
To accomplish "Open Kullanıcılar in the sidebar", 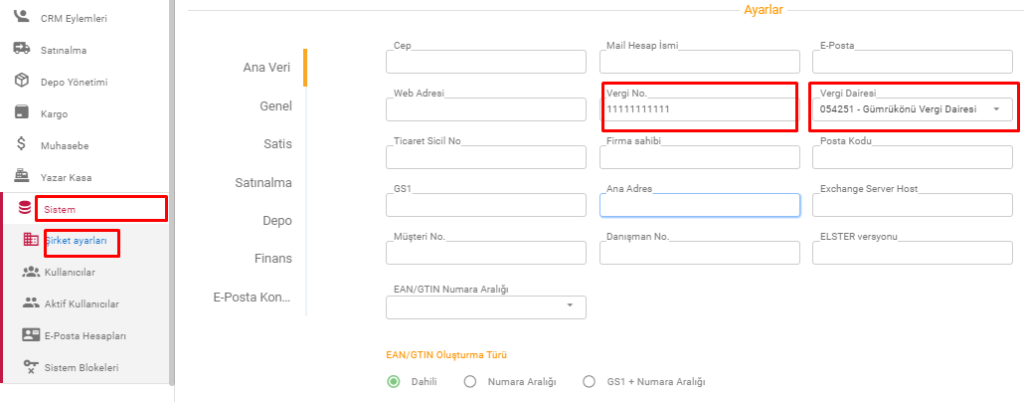I will pos(70,272).
